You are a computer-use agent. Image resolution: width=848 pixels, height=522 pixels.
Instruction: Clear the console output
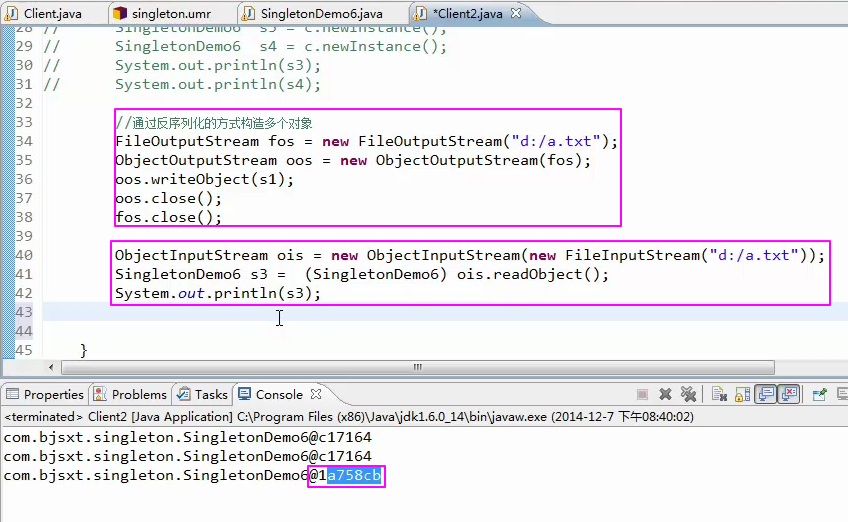pos(719,394)
